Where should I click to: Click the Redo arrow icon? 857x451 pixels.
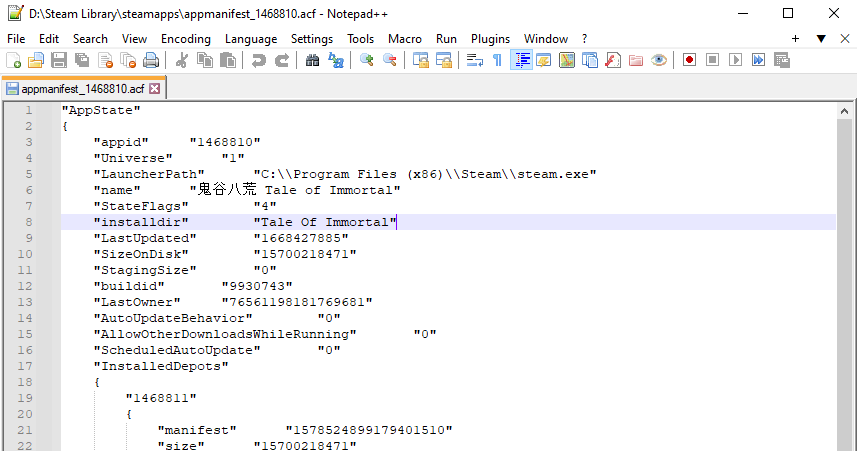[281, 60]
